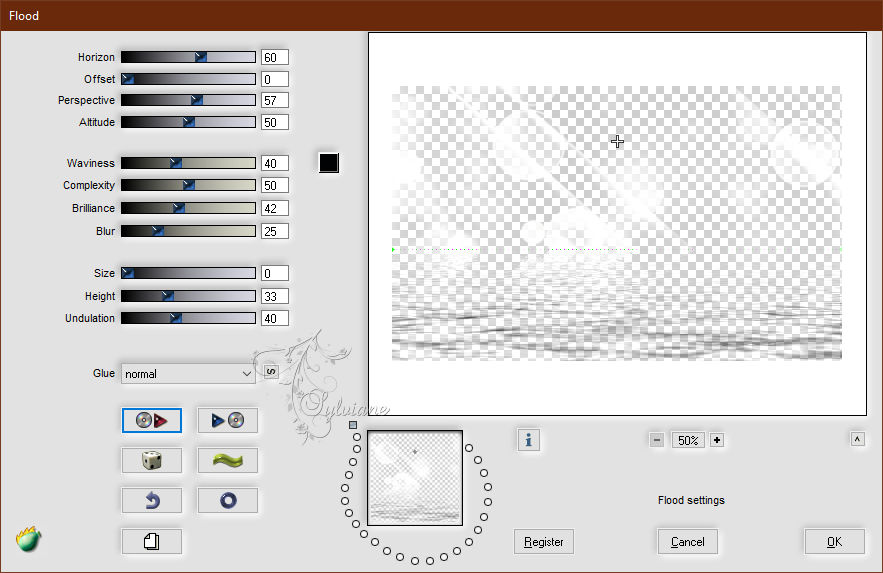Viewport: 883px width, 573px height.
Task: Click the Horizon slider track
Action: [188, 57]
